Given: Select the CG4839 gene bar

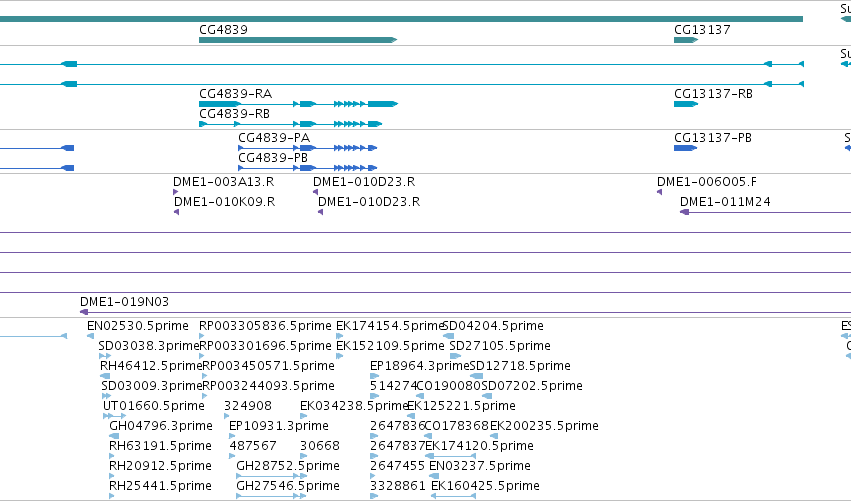Looking at the screenshot, I should click(298, 40).
